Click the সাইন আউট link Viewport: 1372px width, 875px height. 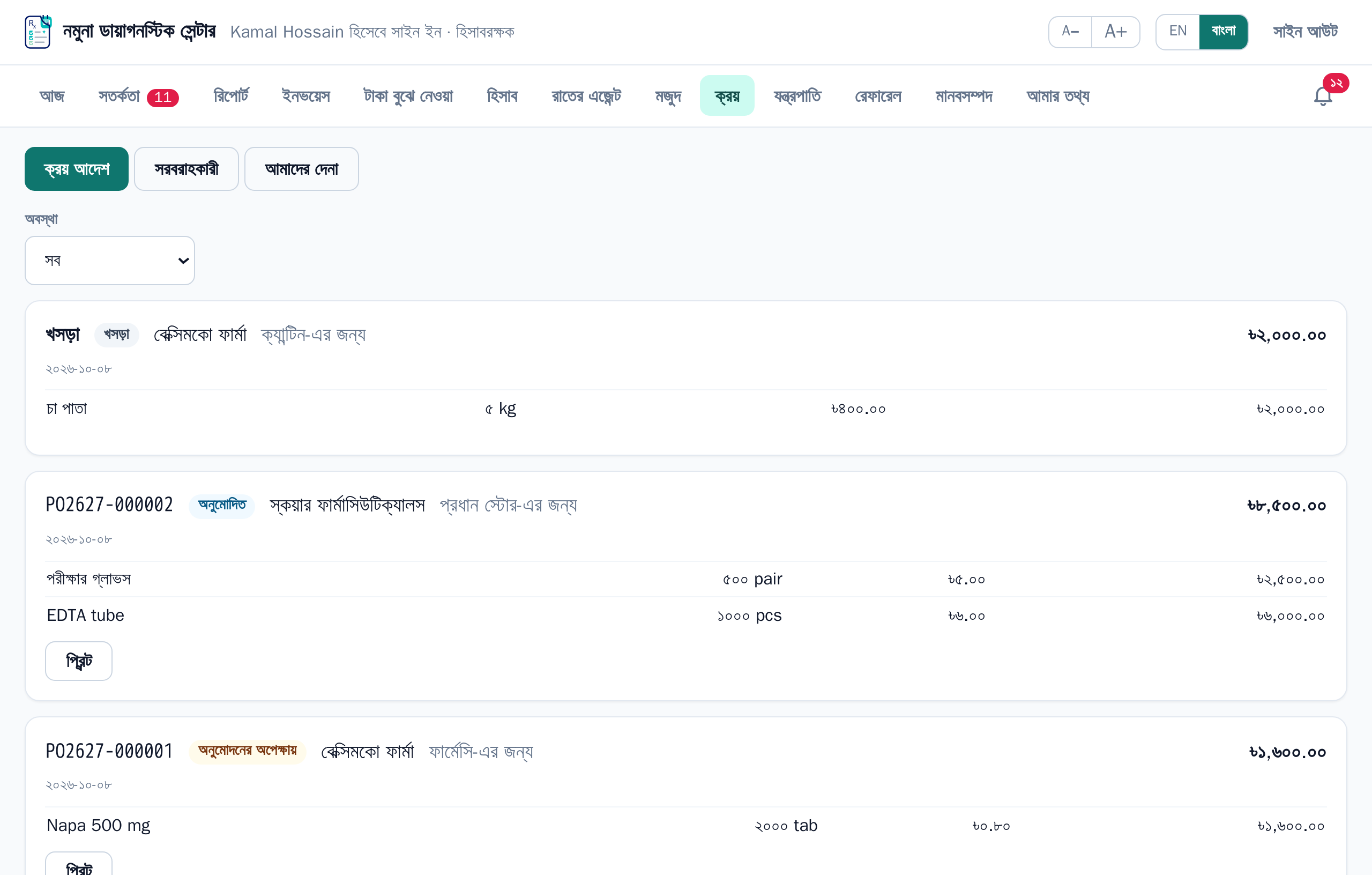pos(1306,32)
